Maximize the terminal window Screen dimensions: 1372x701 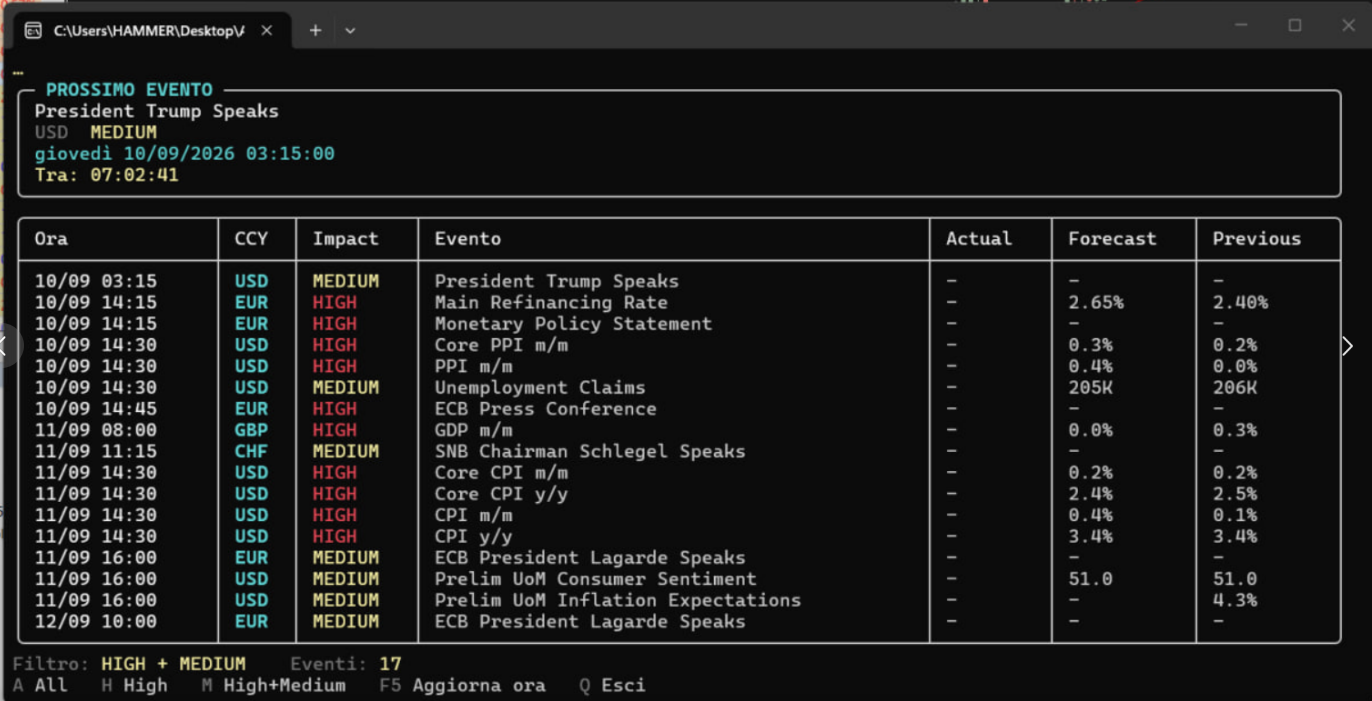click(x=1295, y=25)
